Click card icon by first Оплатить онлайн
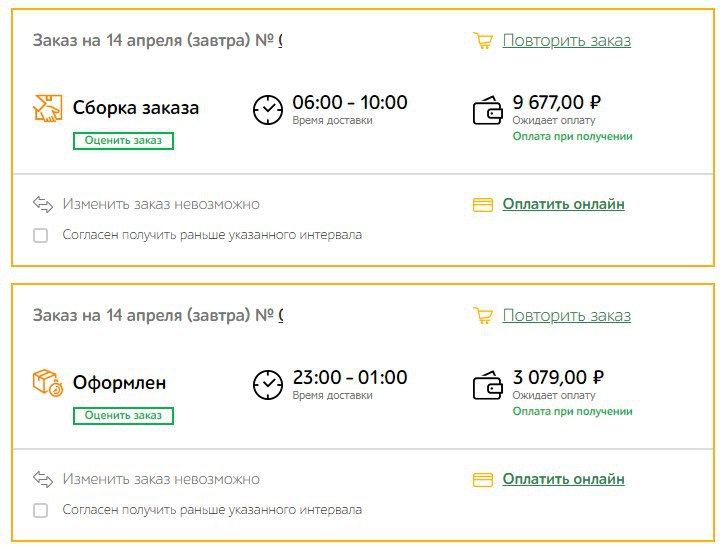 tap(483, 205)
